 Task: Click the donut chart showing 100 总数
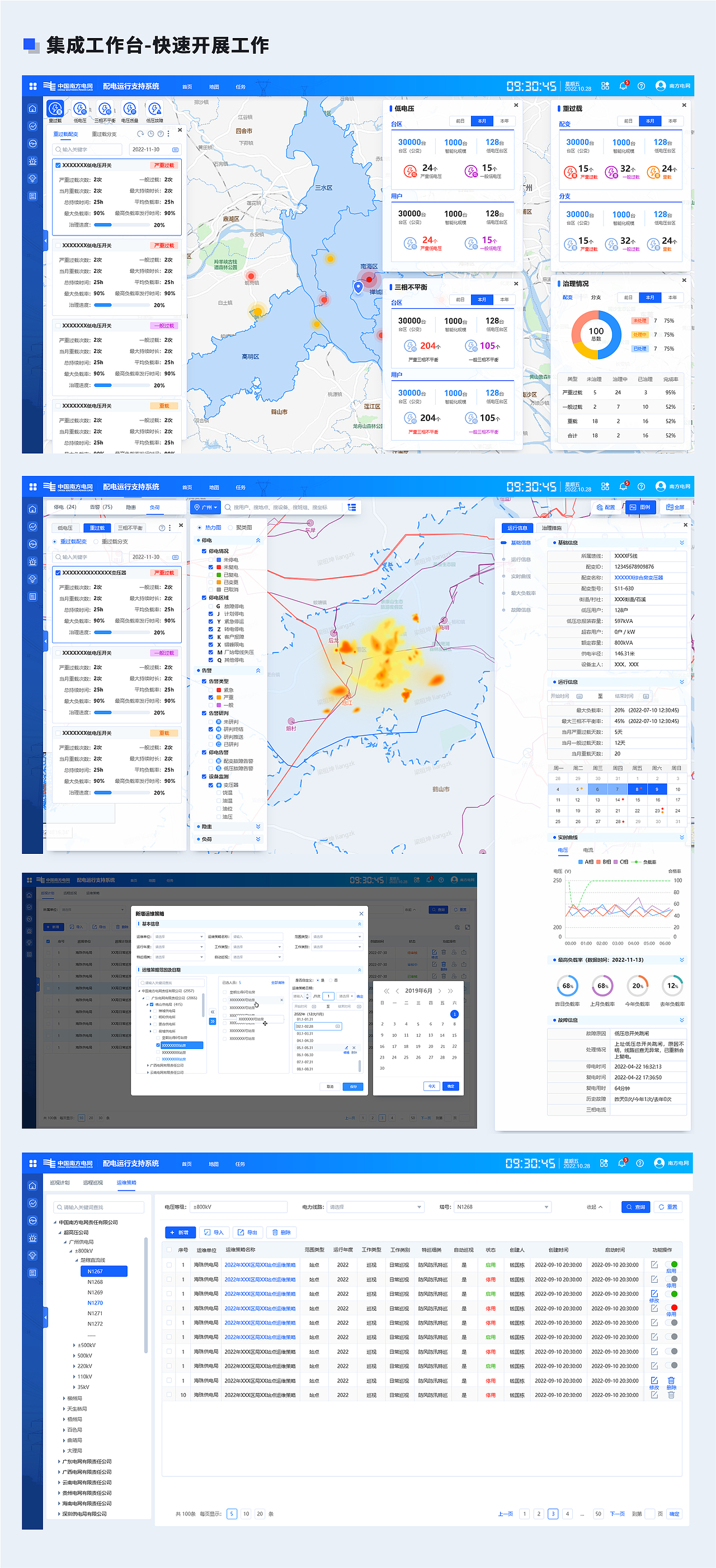pyautogui.click(x=596, y=334)
